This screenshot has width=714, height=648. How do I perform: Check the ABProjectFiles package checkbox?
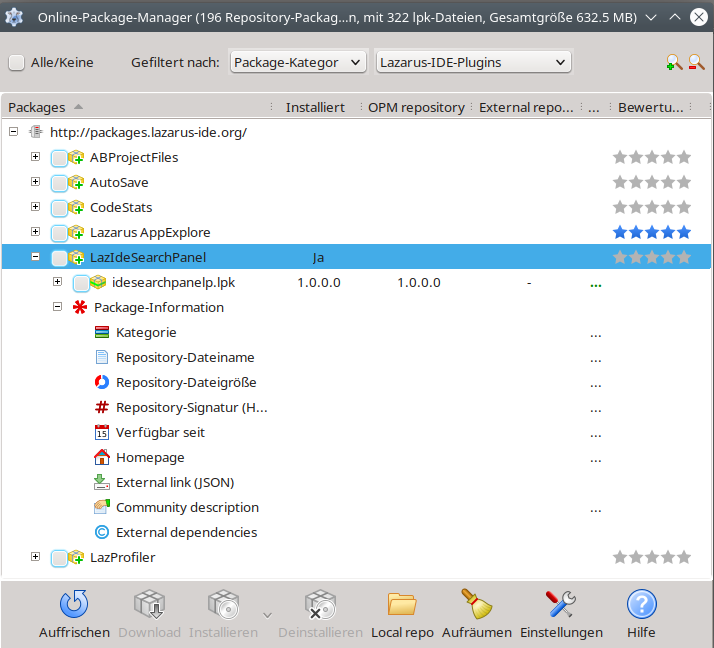click(59, 158)
